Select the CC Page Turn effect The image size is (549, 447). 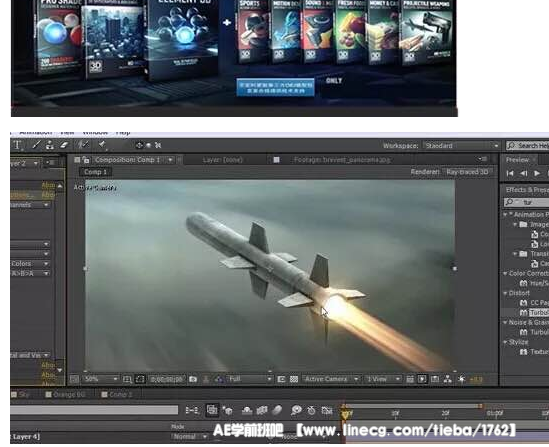click(x=535, y=303)
